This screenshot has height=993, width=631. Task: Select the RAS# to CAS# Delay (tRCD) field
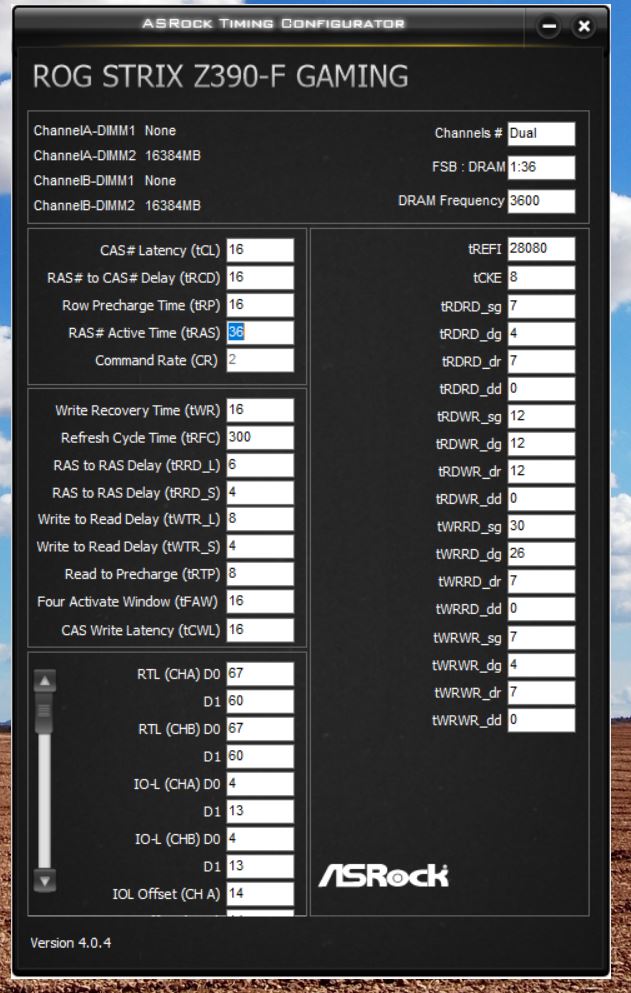pos(260,277)
